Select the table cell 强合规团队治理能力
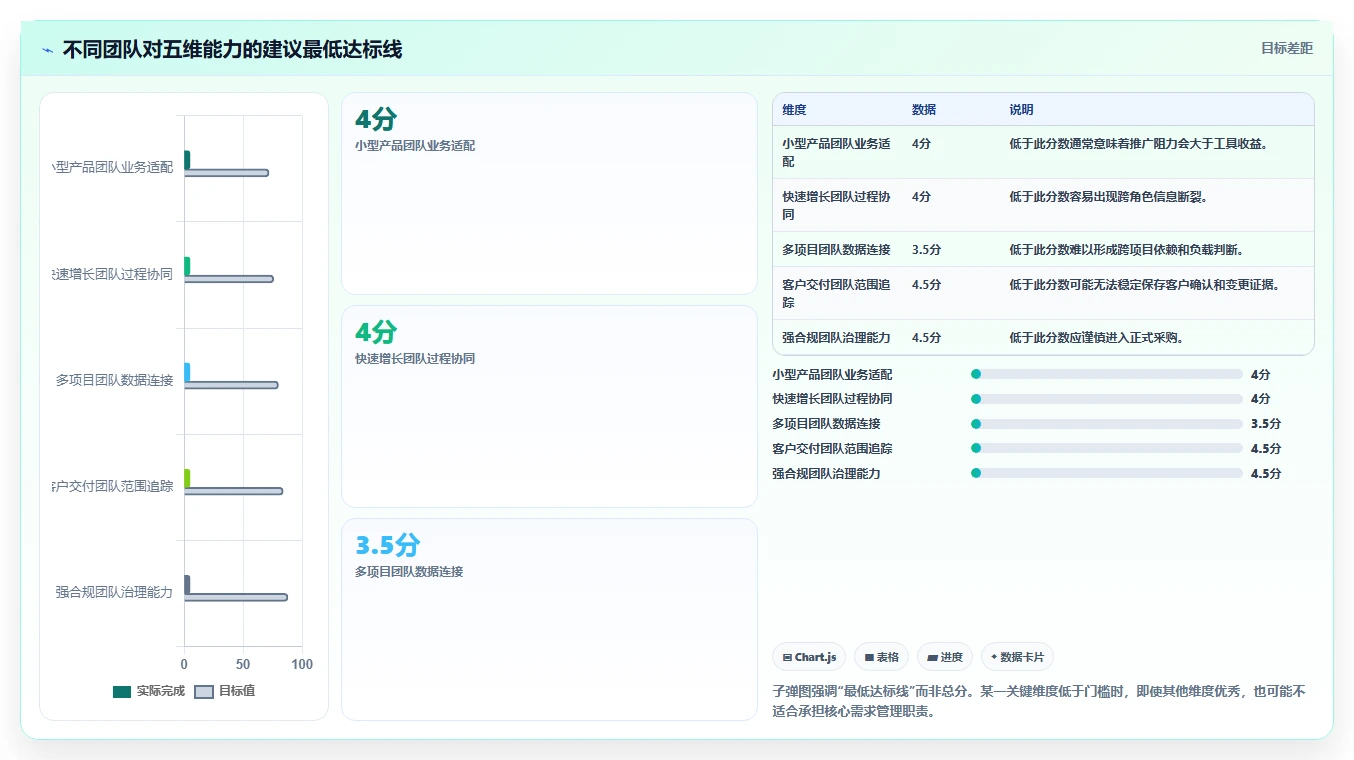 (836, 337)
